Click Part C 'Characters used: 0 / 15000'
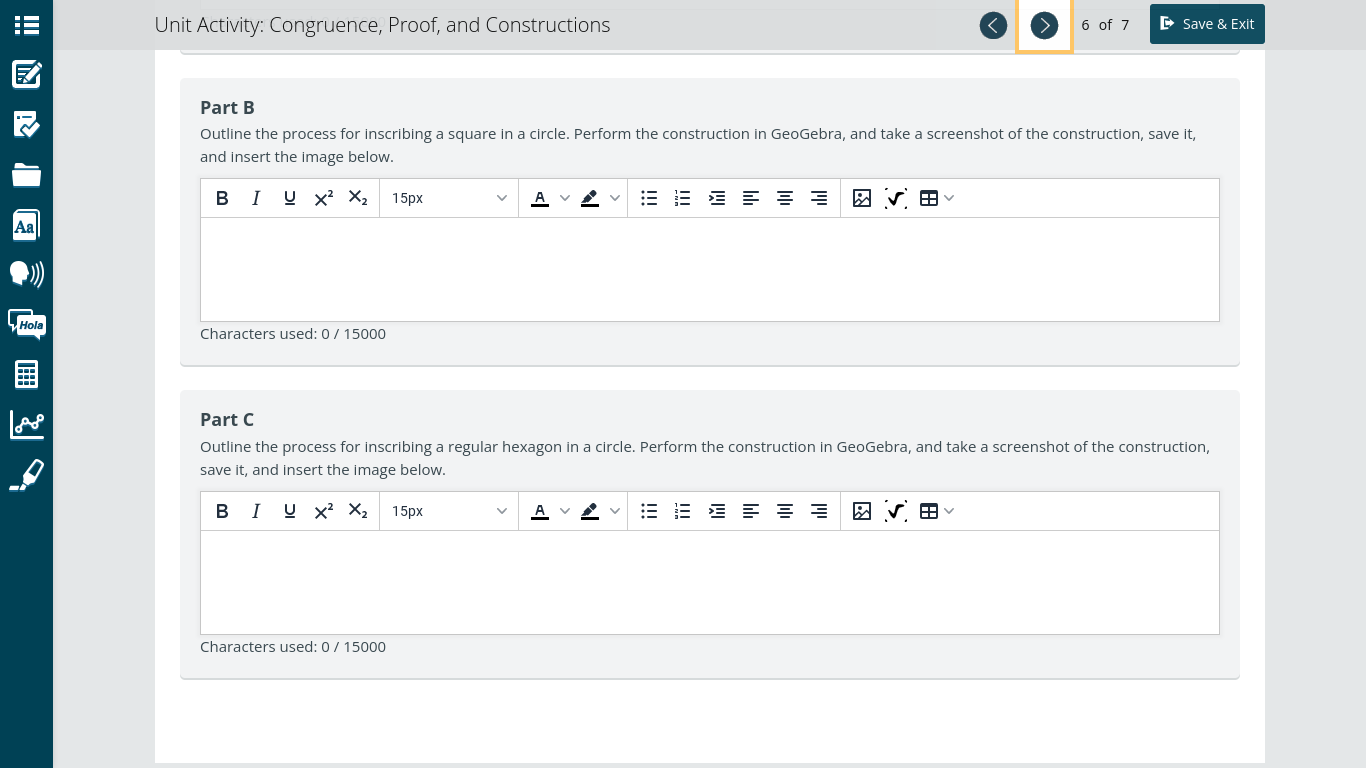Screen dimensions: 1366x768 pyautogui.click(x=293, y=646)
